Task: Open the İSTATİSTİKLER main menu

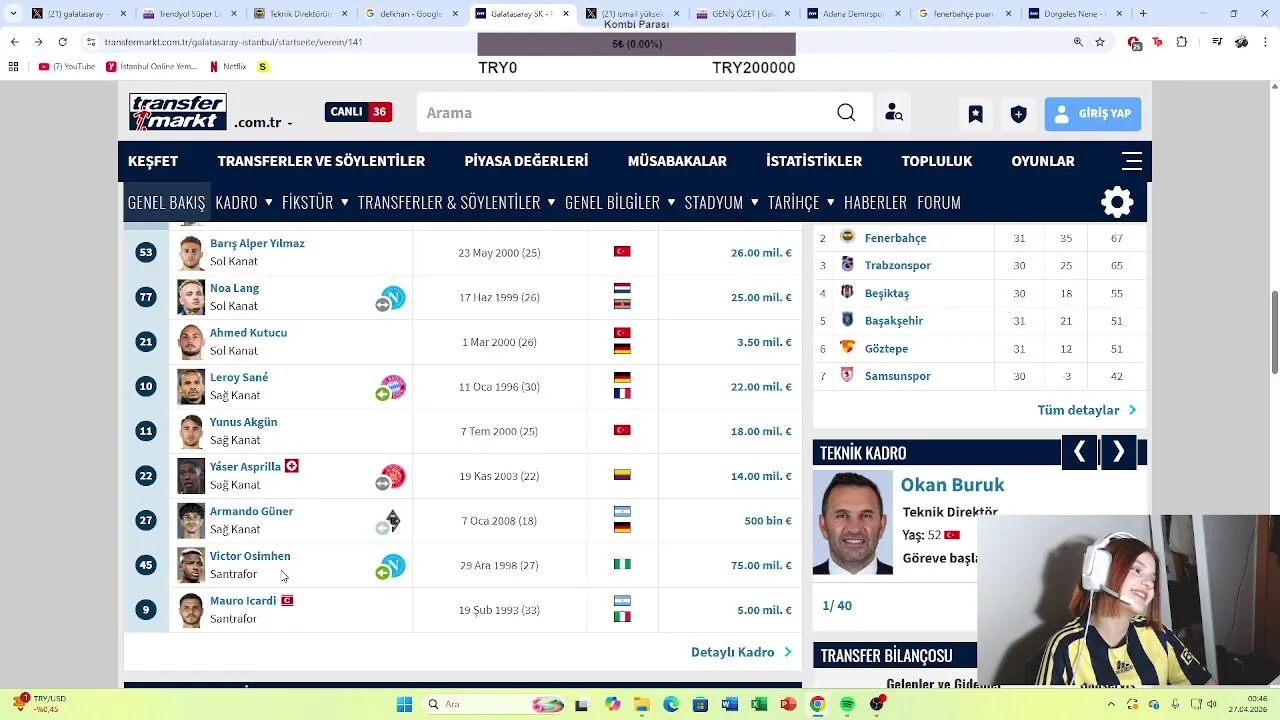Action: [814, 161]
